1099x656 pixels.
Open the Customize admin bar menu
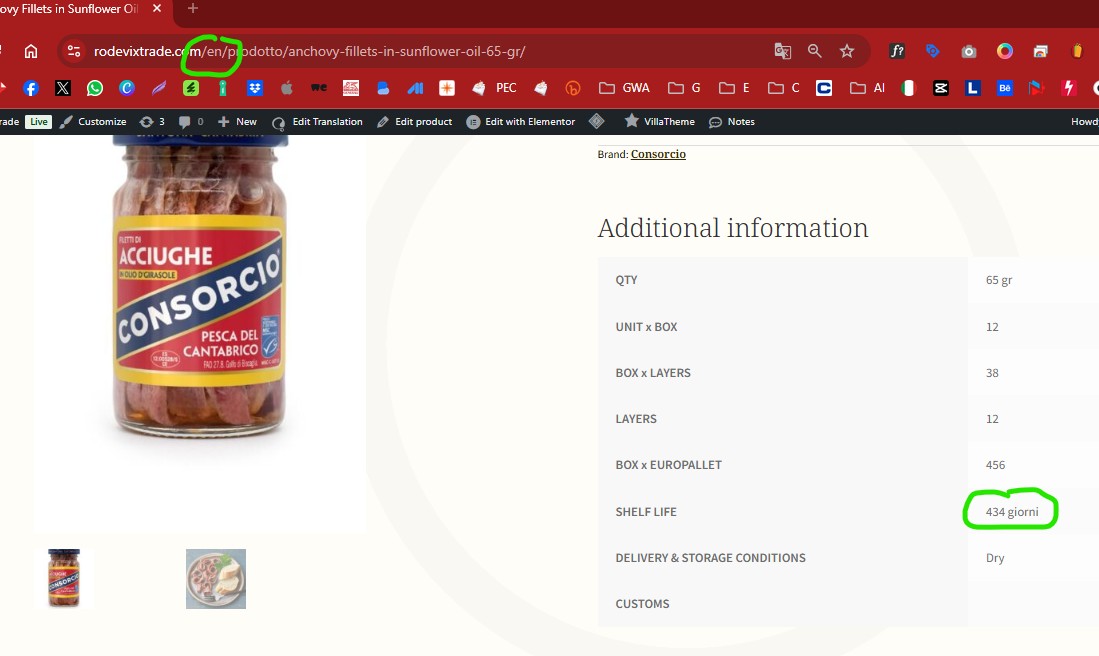[x=93, y=121]
